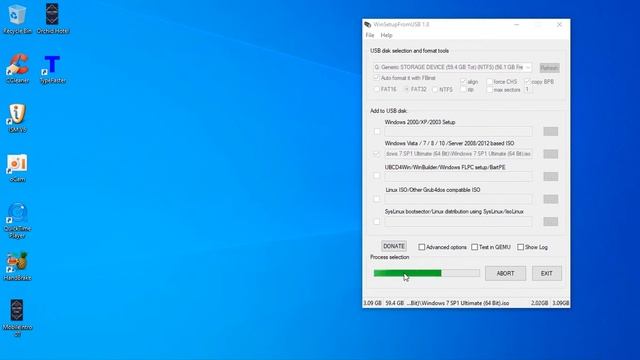The image size is (640, 360).
Task: Click the 2.02GB status bar value
Action: pos(539,303)
